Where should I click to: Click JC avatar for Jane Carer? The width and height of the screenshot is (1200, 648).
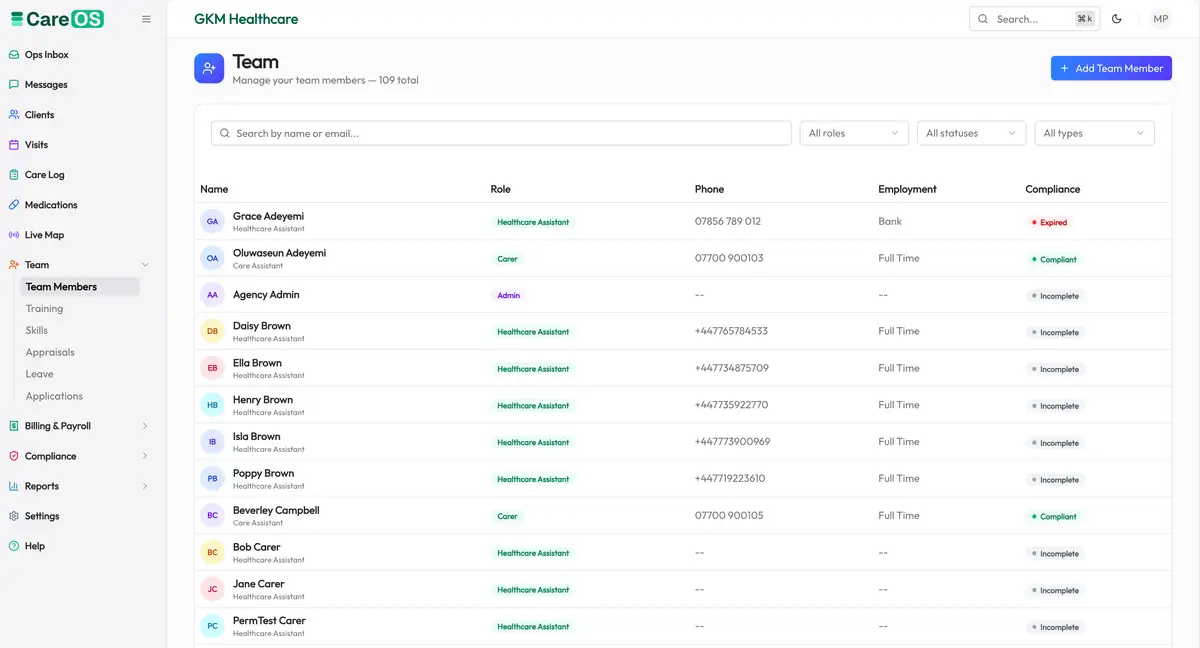(212, 590)
